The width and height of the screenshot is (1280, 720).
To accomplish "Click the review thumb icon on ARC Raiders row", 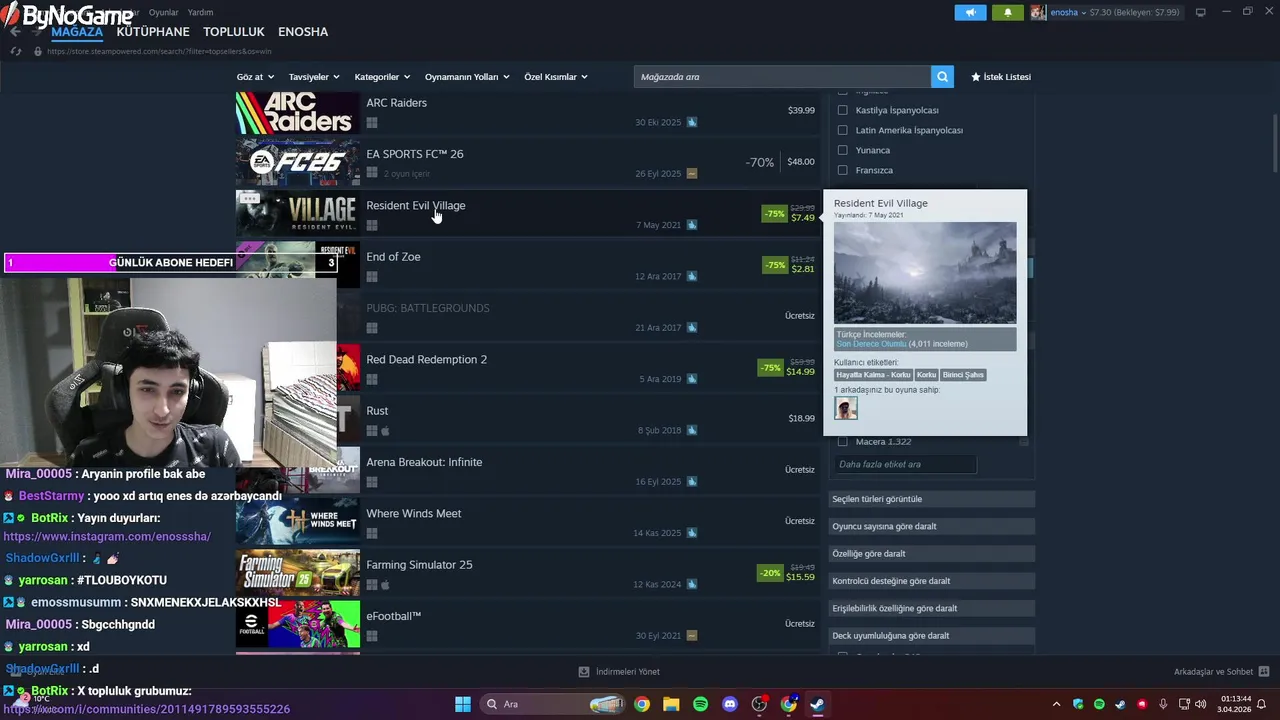I will 692,122.
